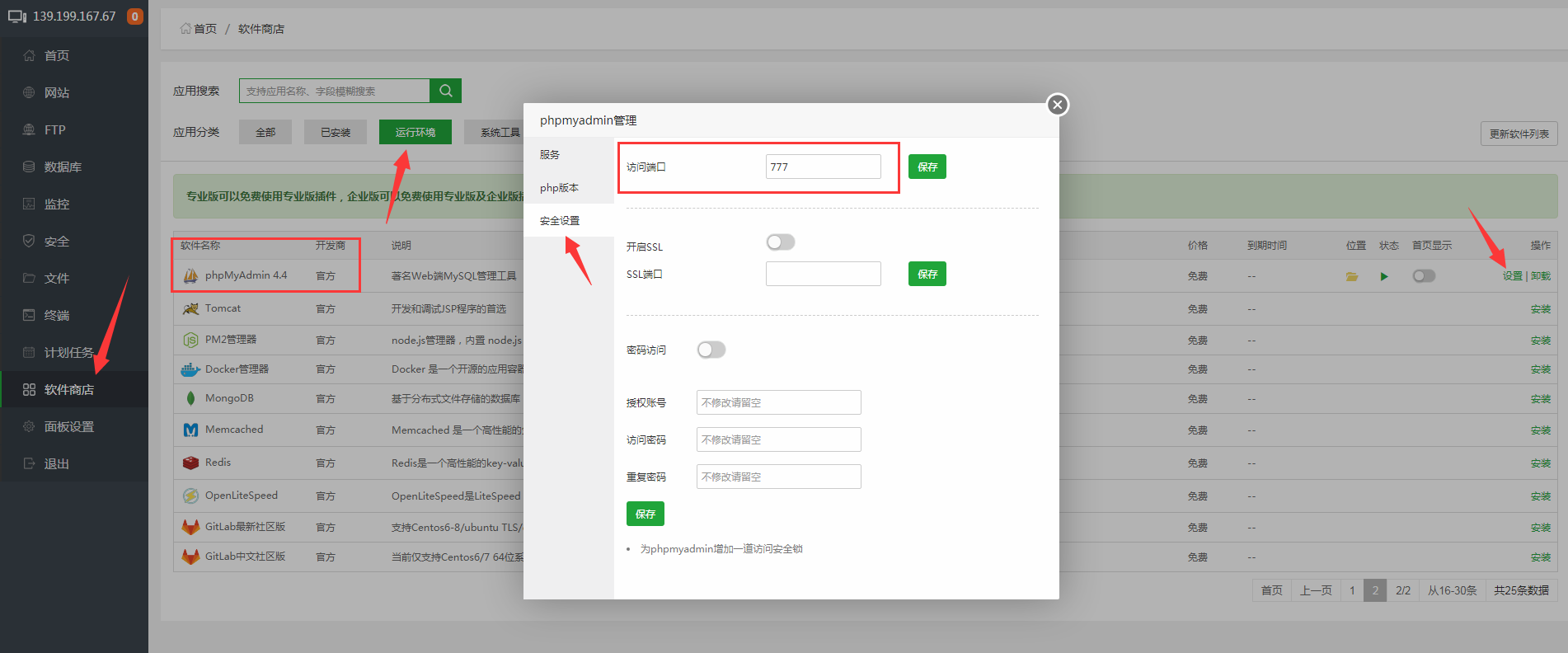Save the 访问端口 setting

927,167
